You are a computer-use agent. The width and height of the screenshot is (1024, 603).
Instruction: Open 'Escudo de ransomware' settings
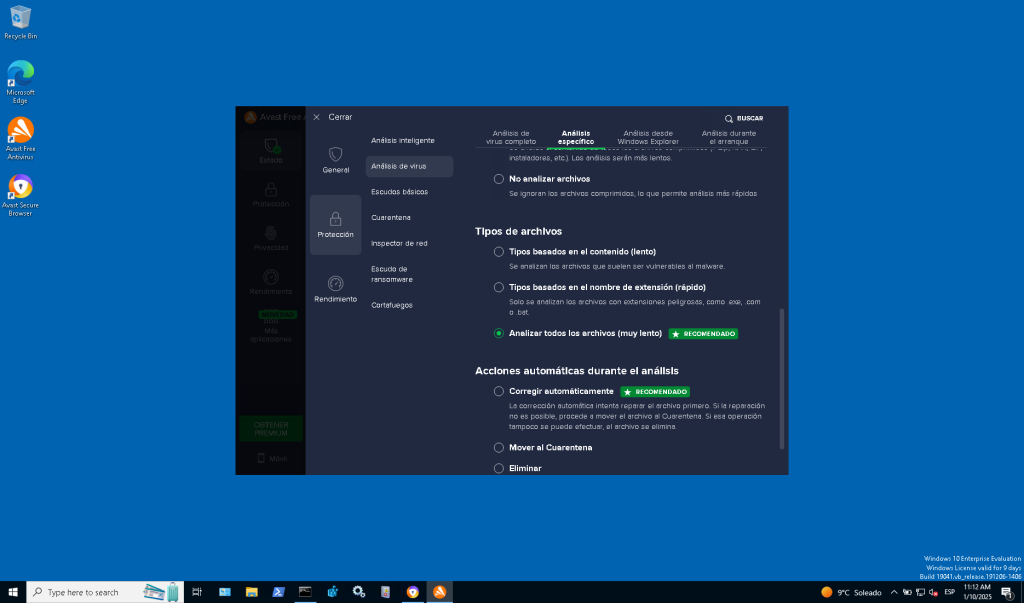click(392, 274)
